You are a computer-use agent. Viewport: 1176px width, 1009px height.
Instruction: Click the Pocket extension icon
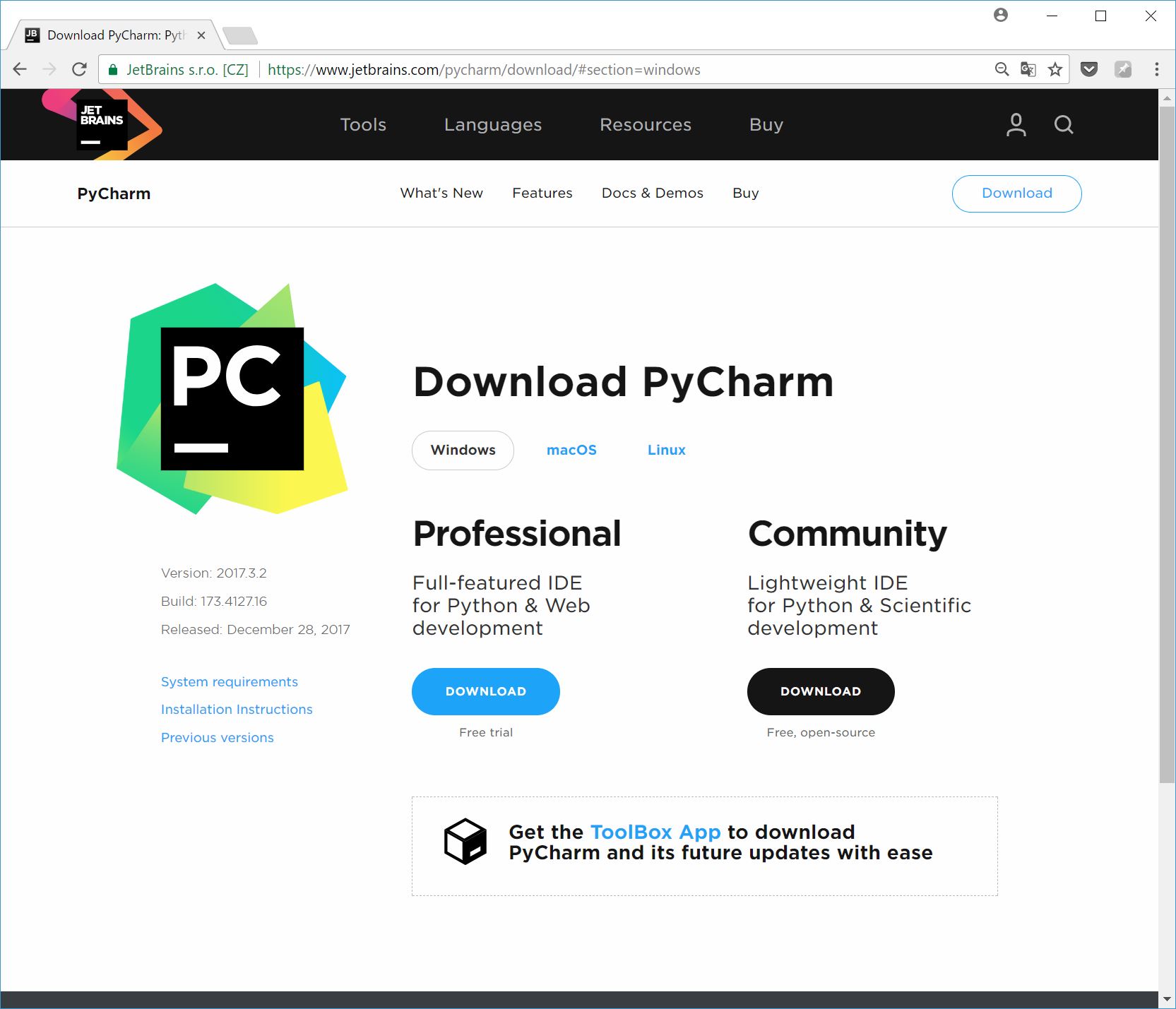[x=1089, y=69]
